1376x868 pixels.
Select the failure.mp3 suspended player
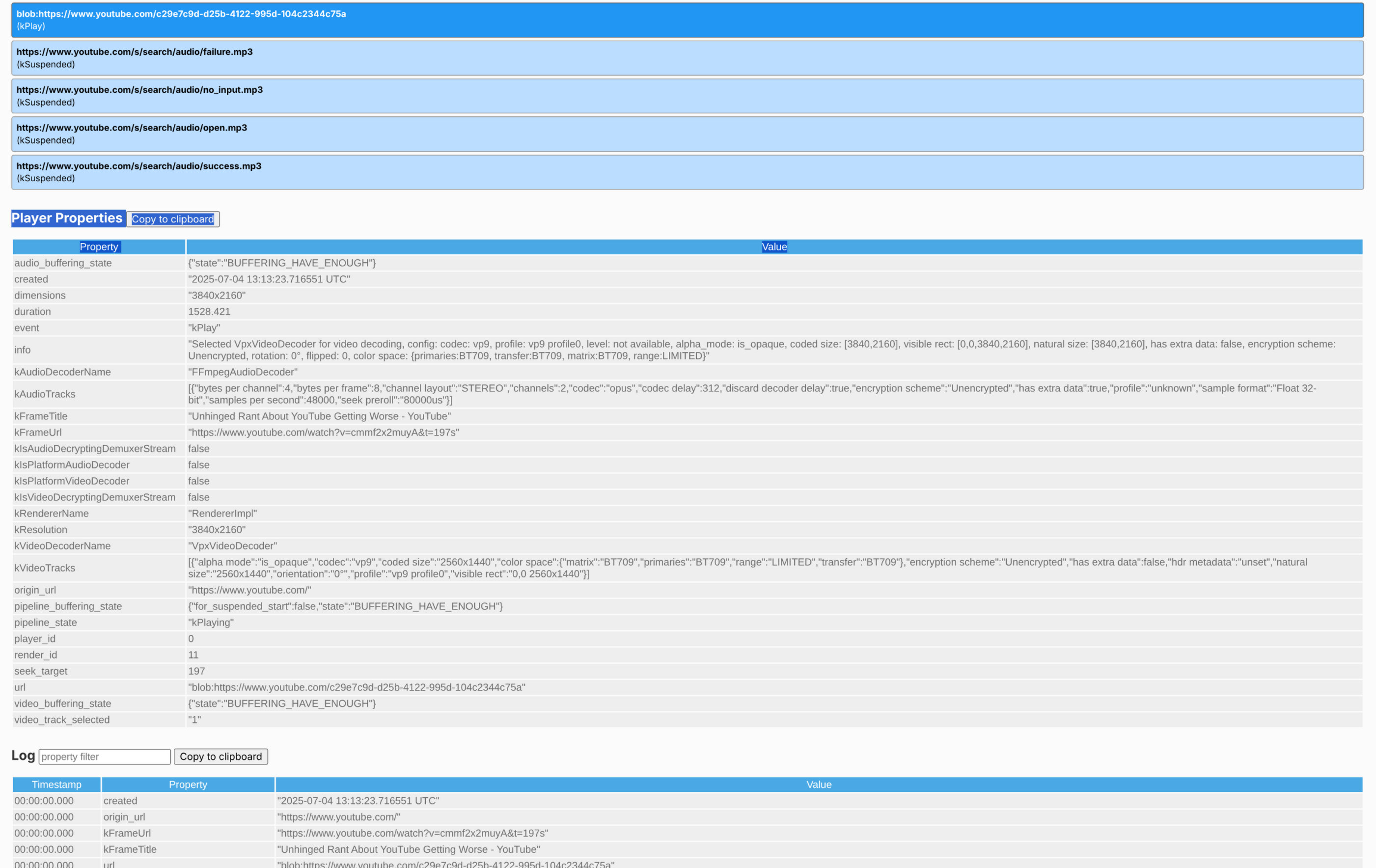pyautogui.click(x=687, y=58)
